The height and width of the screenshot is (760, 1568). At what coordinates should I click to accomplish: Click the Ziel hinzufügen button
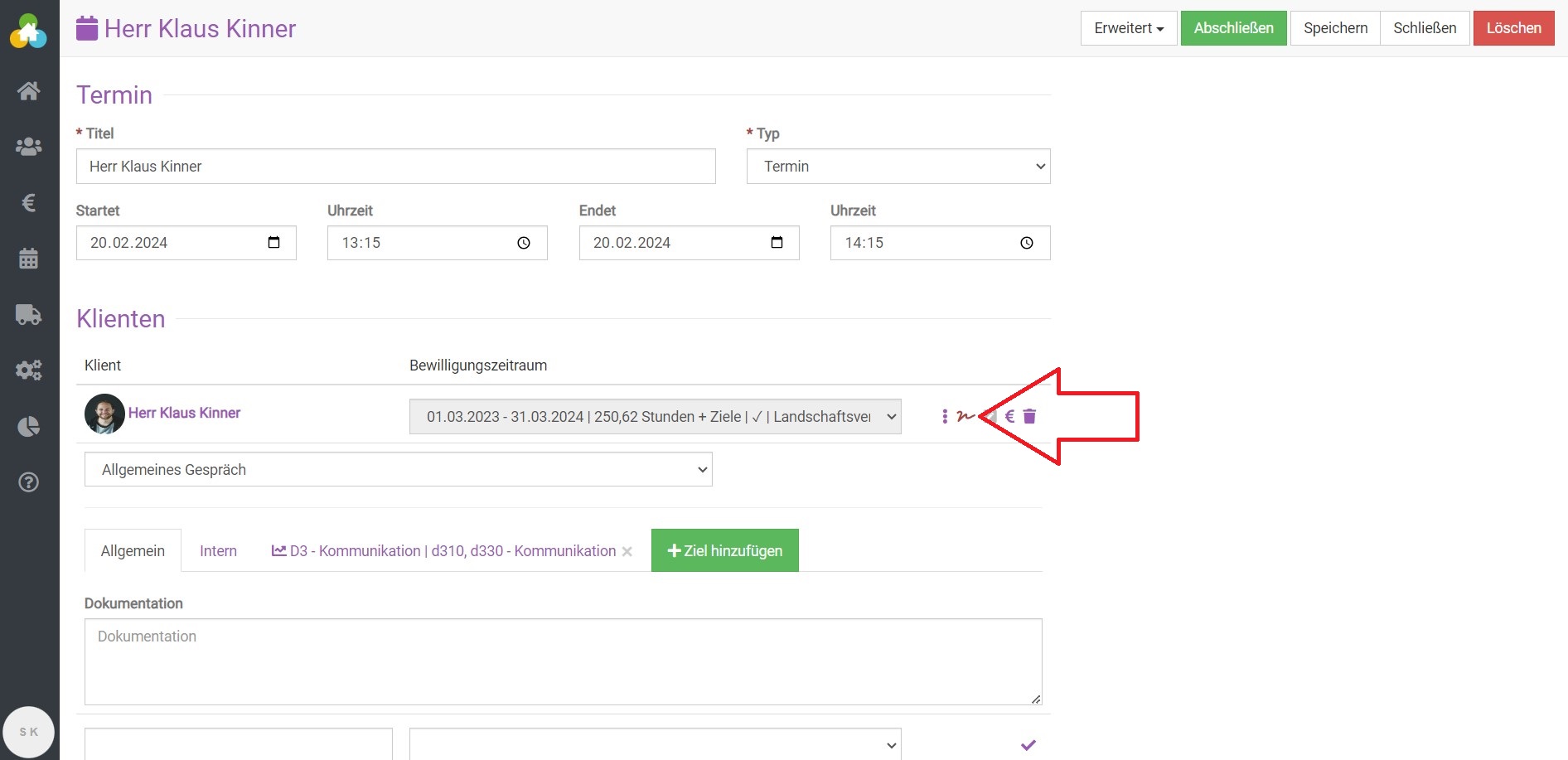pyautogui.click(x=724, y=551)
